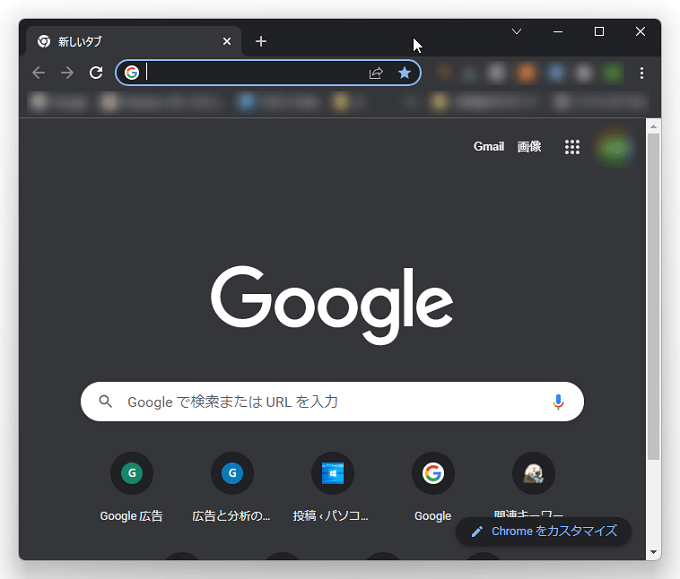680x579 pixels.
Task: Click the Google search box on page
Action: (332, 402)
